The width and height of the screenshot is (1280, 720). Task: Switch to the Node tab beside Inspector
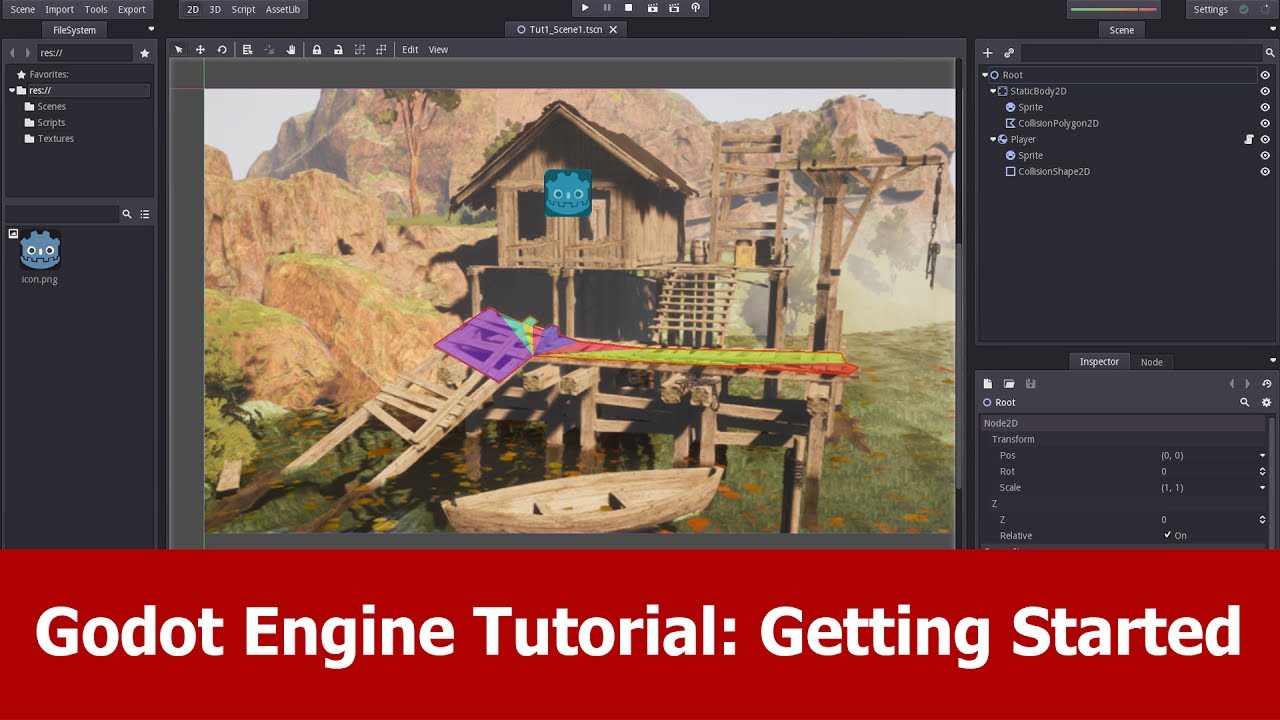point(1152,362)
